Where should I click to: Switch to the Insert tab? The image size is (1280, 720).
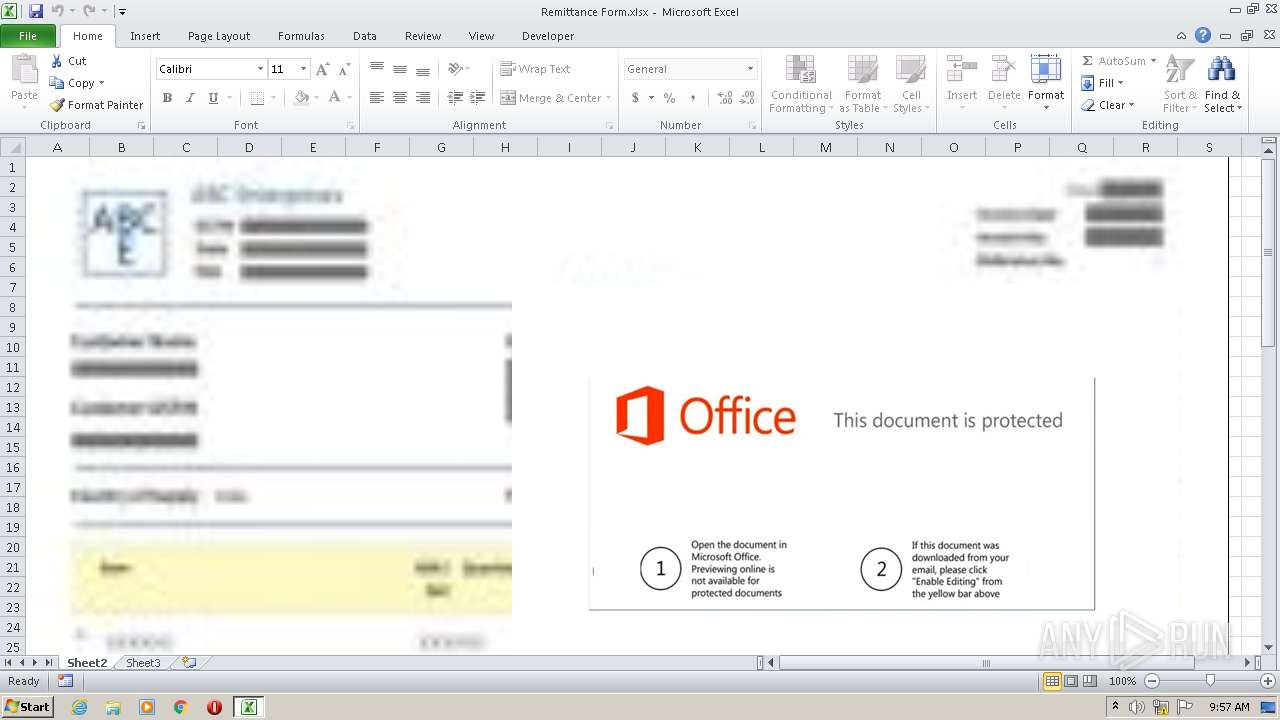tap(145, 36)
